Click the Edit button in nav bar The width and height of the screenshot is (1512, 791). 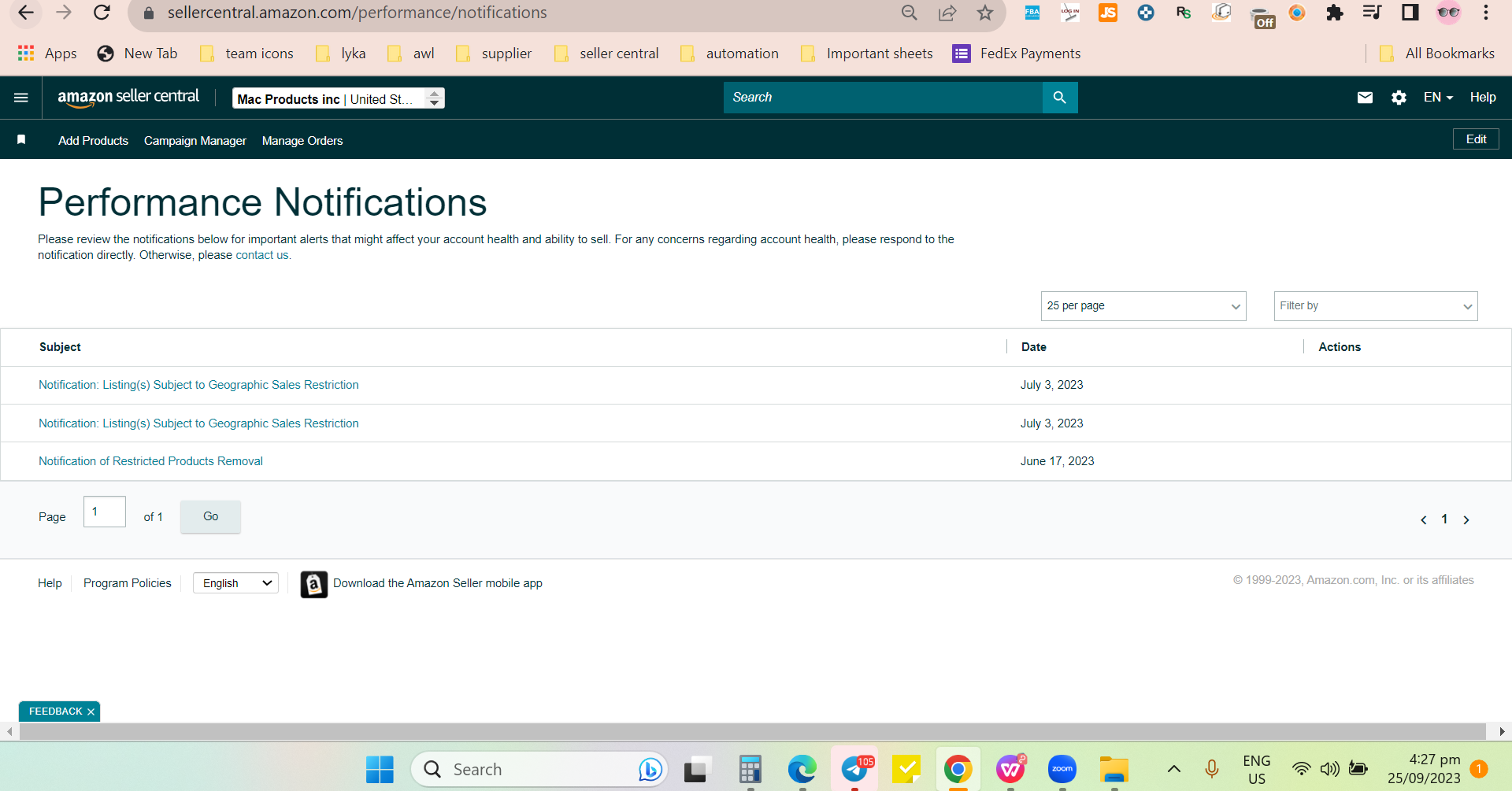[1476, 139]
